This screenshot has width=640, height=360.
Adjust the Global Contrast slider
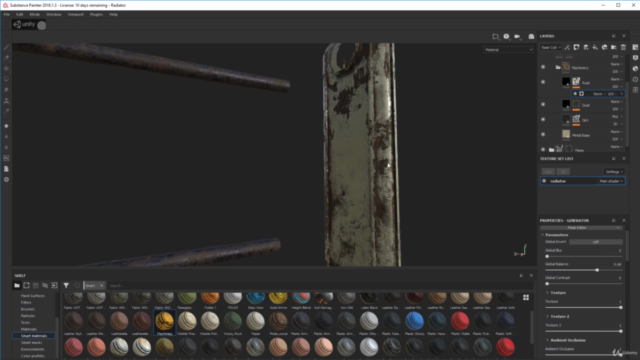coord(583,284)
